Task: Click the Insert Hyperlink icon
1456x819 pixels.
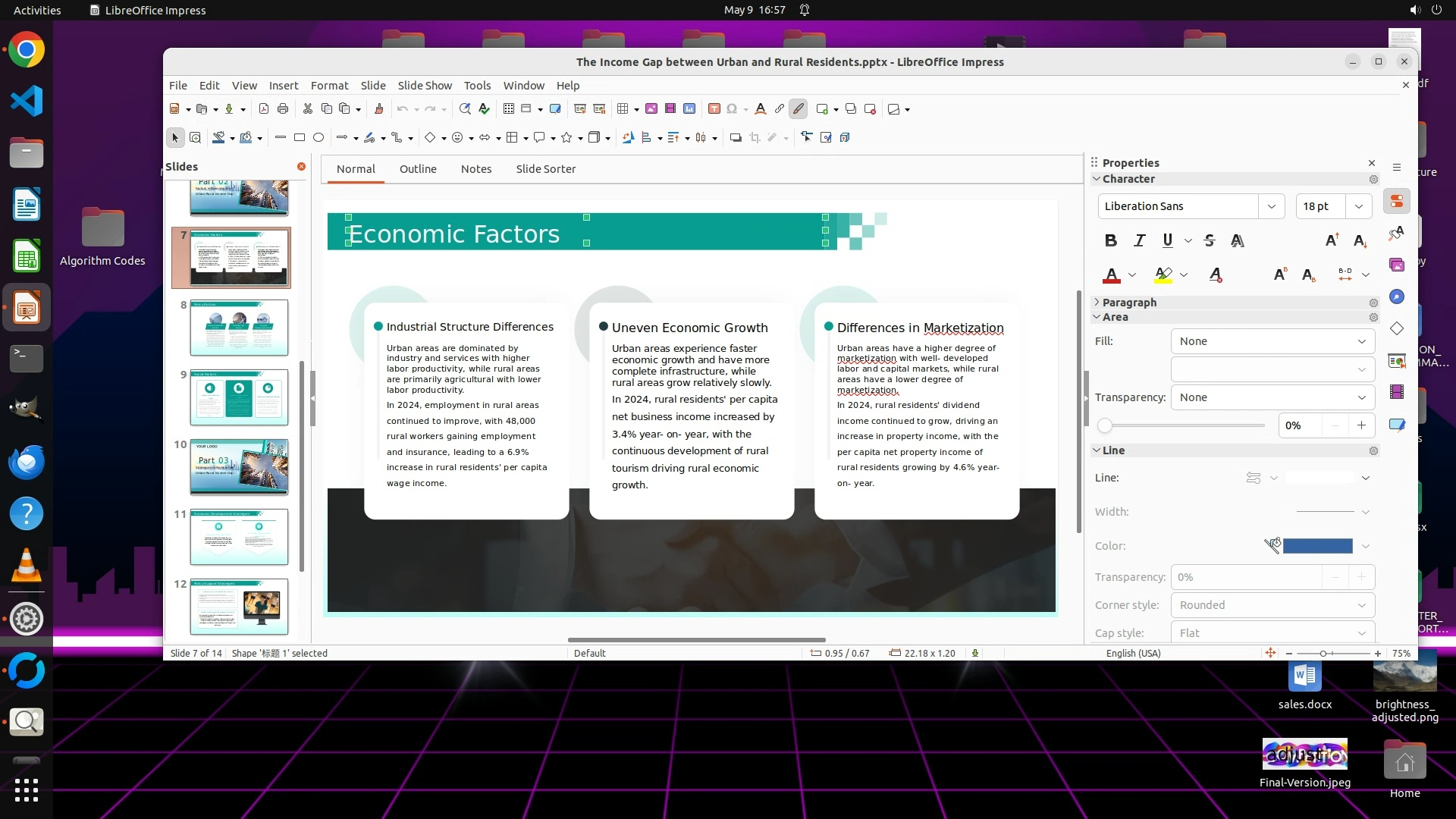Action: (779, 109)
